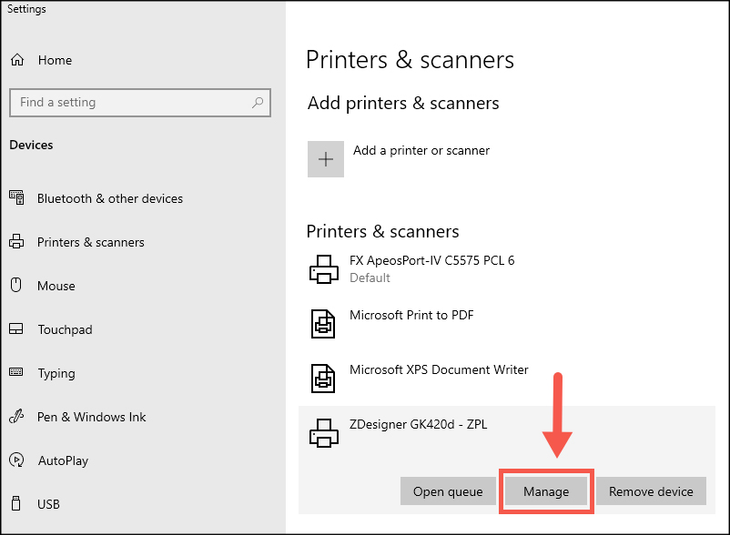730x535 pixels.
Task: Click the Typing keyboard icon
Action: (x=16, y=373)
